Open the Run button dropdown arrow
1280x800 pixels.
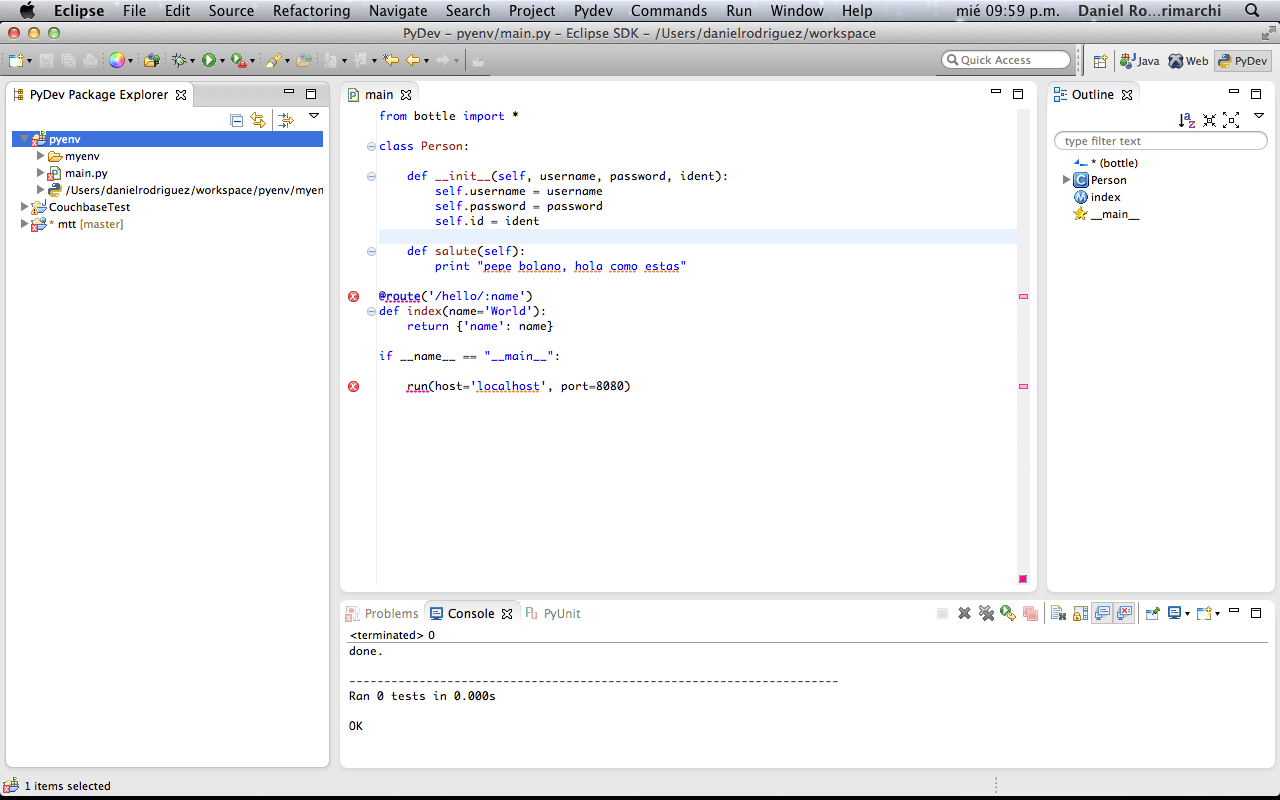click(222, 61)
